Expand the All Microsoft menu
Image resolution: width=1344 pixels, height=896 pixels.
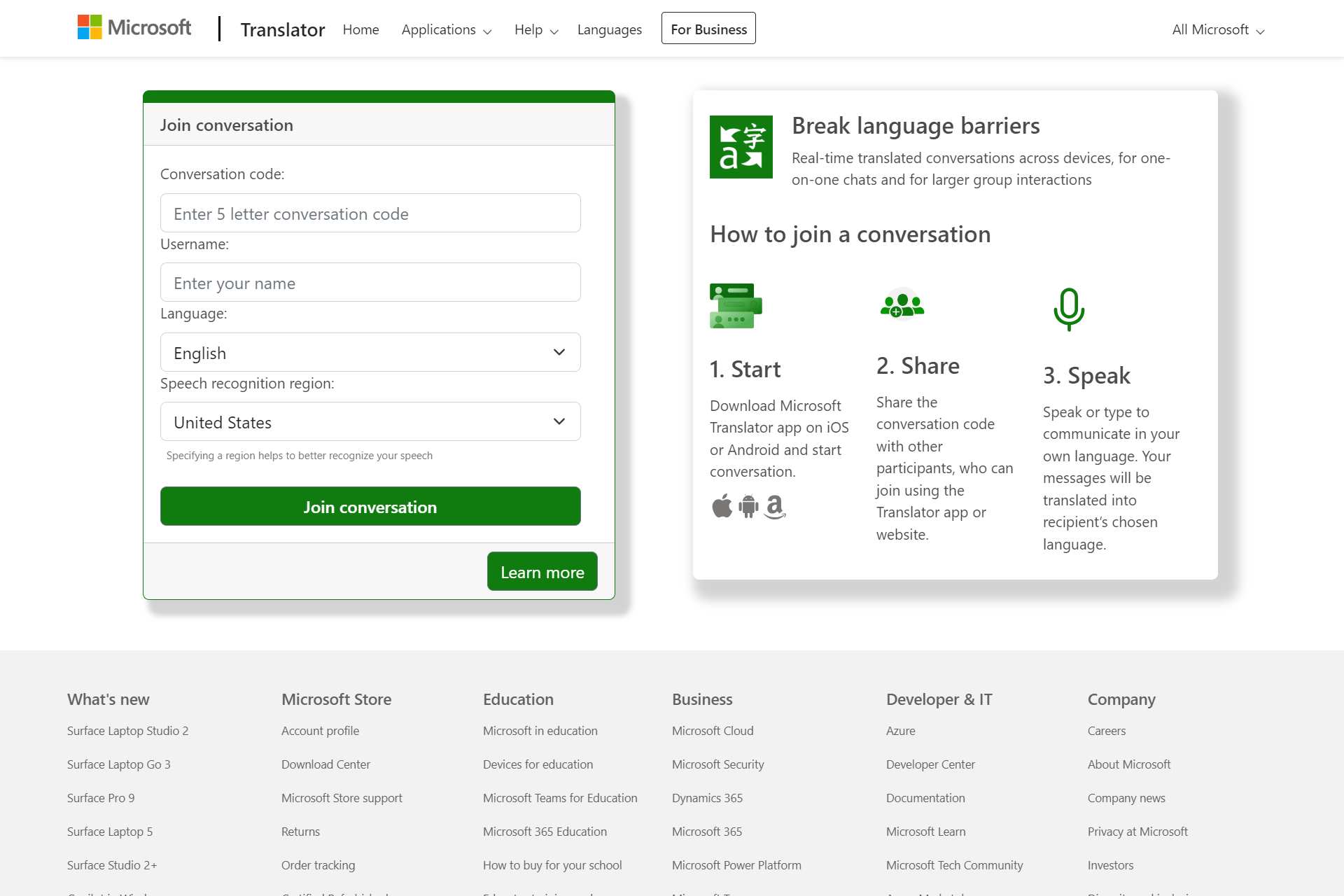[1218, 29]
